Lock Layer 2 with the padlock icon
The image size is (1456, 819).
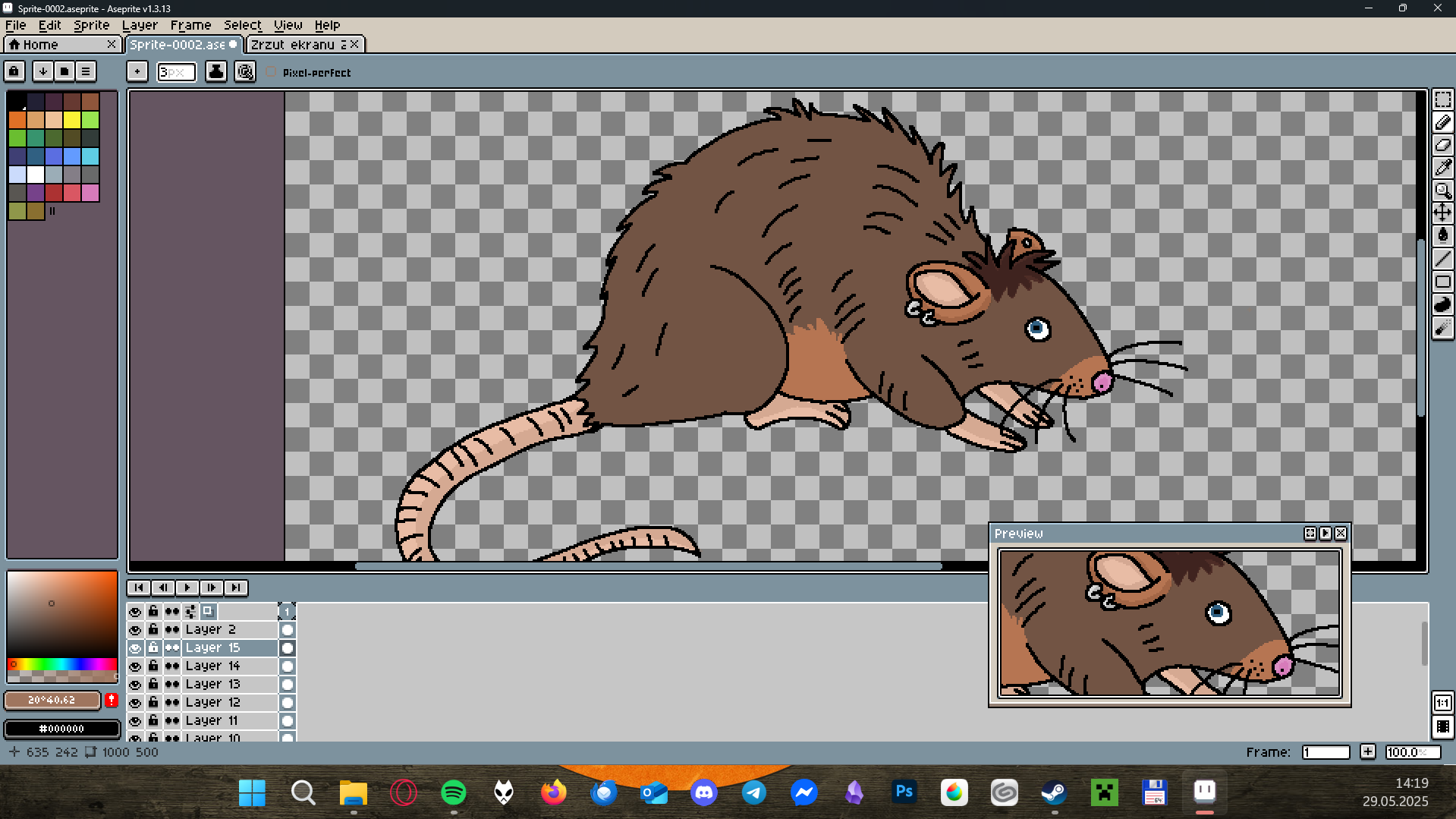click(153, 629)
